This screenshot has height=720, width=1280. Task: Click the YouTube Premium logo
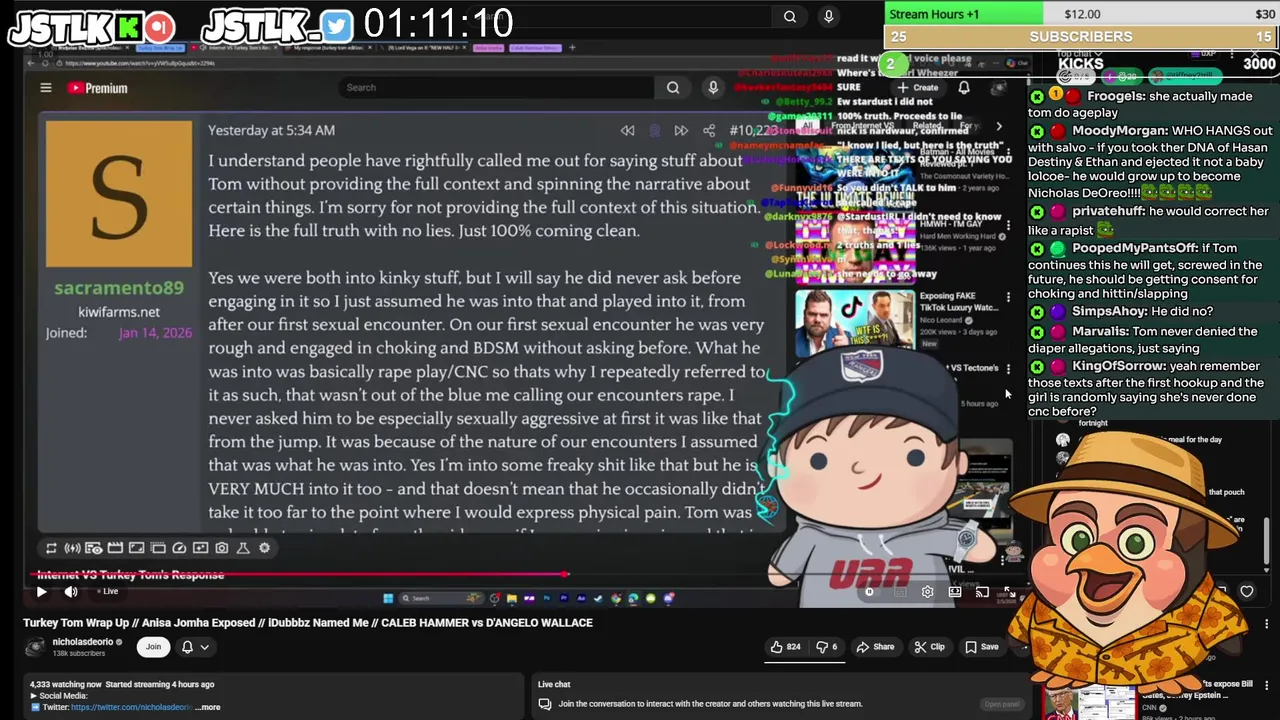(98, 88)
